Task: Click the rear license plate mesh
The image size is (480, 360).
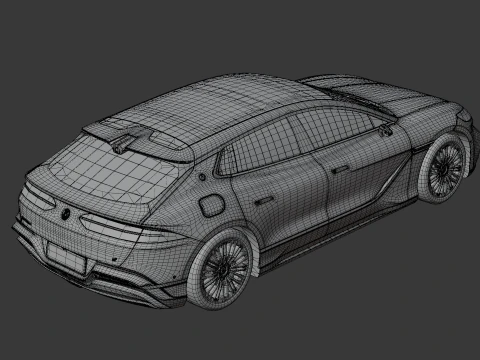Action: coord(67,258)
